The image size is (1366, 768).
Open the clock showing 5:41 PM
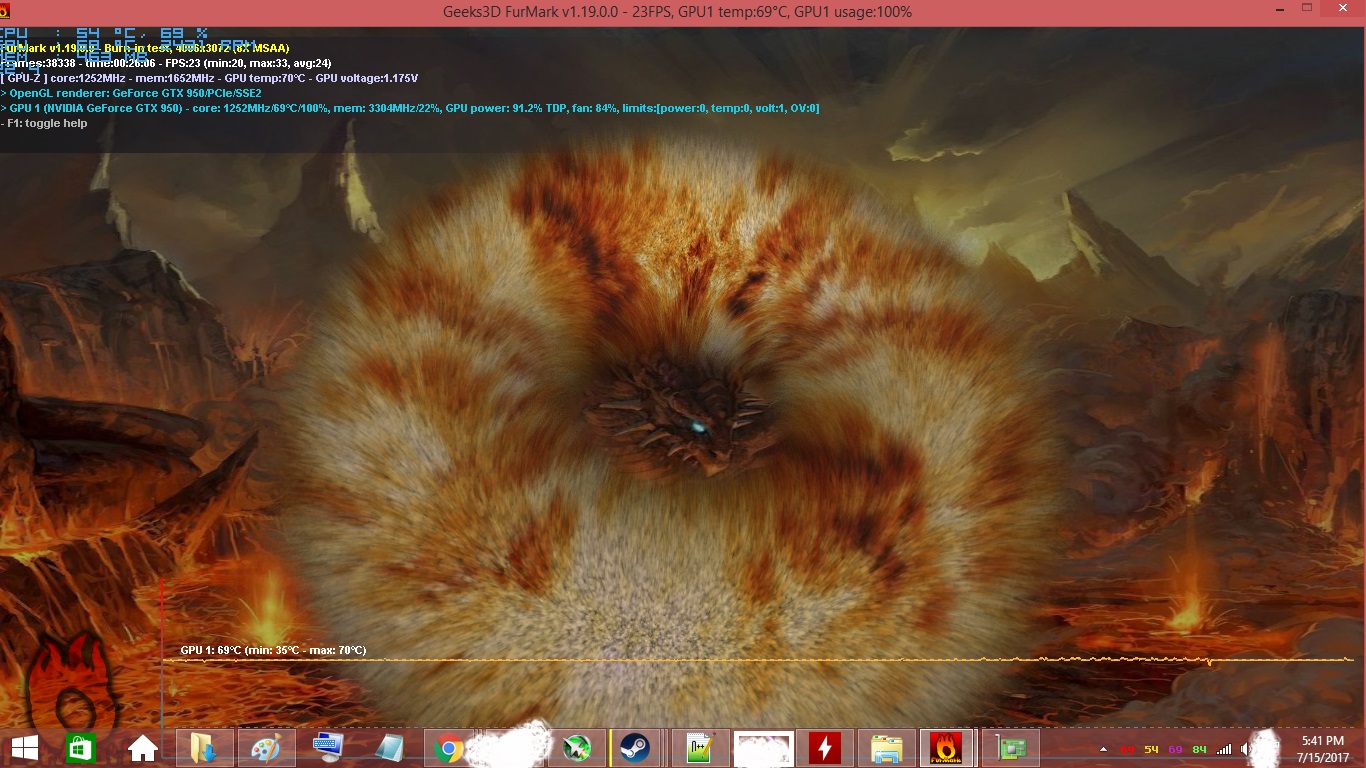(1324, 749)
